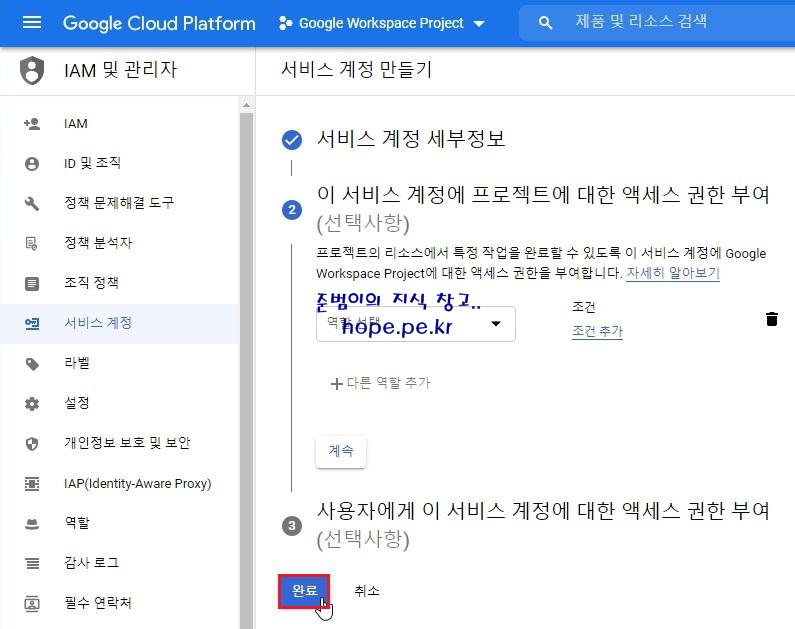
Task: Click the project selector hexagon icon
Action: [x=285, y=23]
